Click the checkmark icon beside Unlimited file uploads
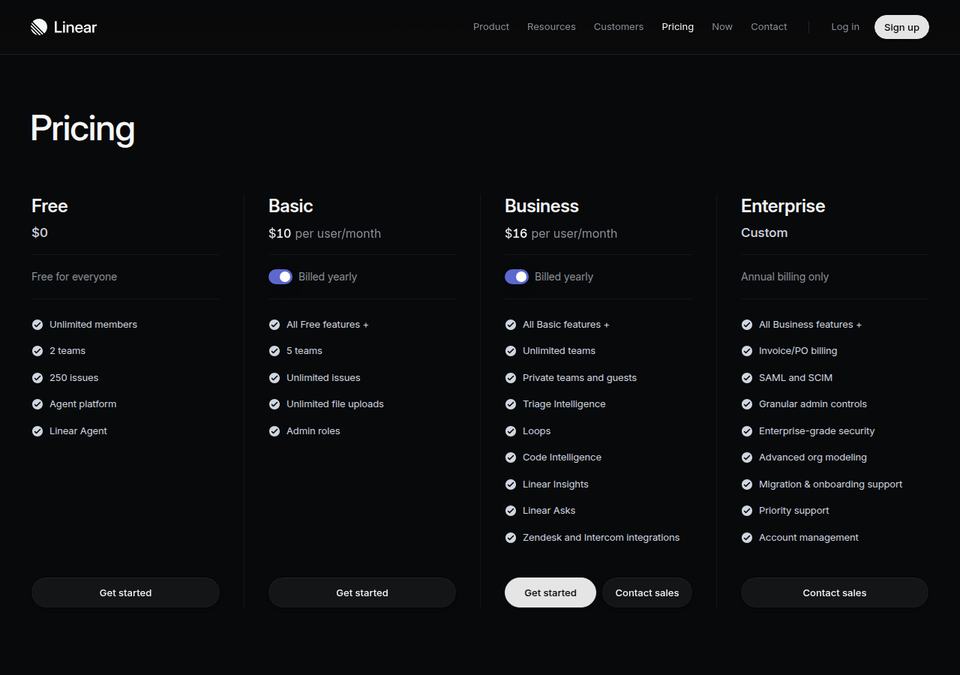This screenshot has width=960, height=675. (274, 404)
